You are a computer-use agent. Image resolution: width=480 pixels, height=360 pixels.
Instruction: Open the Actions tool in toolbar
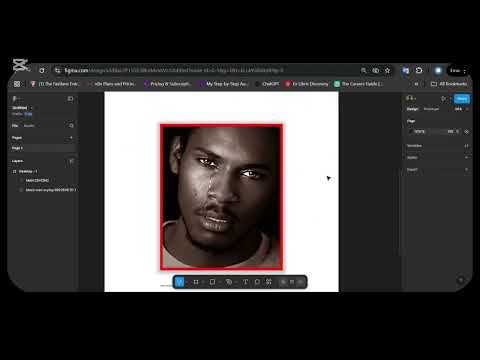click(269, 282)
